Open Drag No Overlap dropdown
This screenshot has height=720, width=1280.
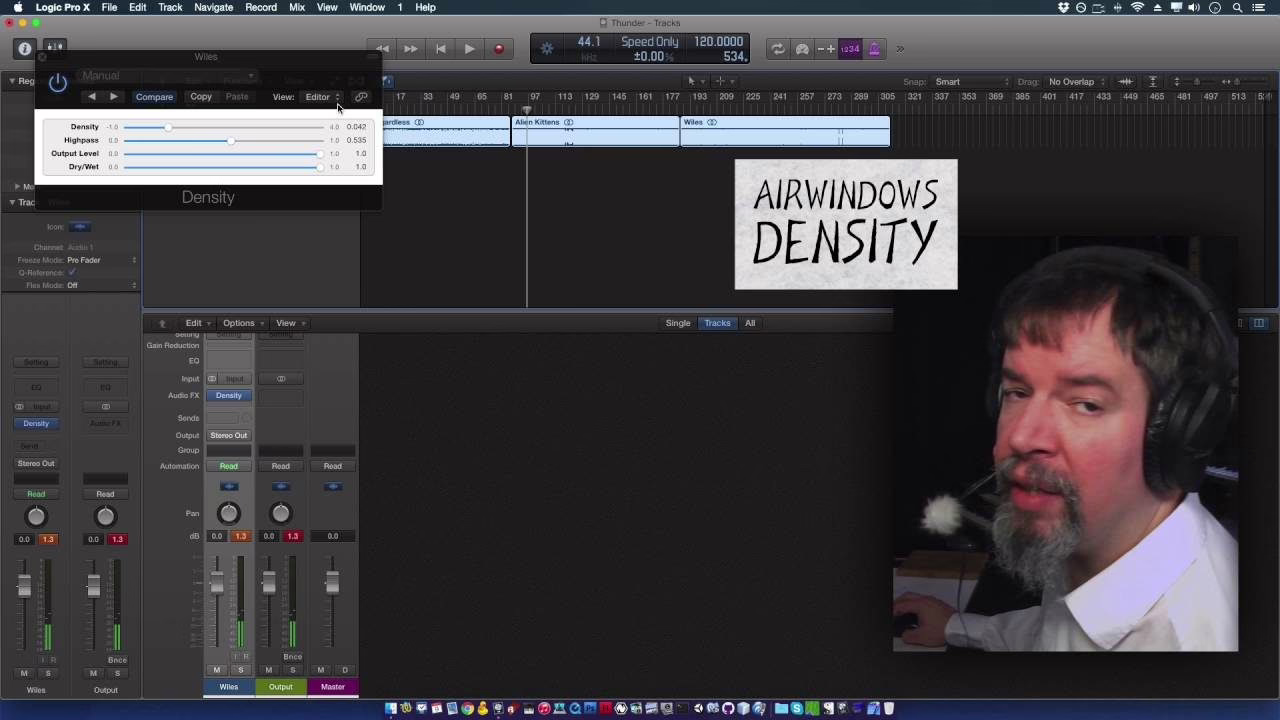point(1076,82)
